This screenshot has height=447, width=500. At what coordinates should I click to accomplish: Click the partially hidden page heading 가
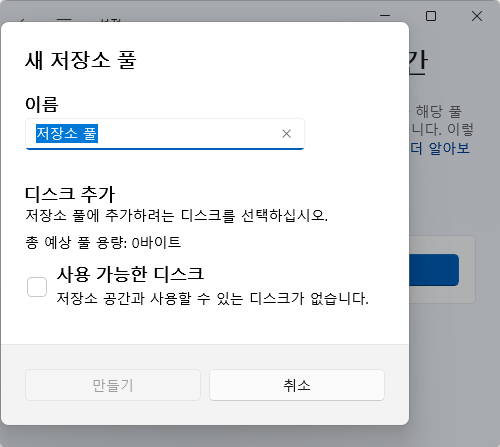pos(417,61)
